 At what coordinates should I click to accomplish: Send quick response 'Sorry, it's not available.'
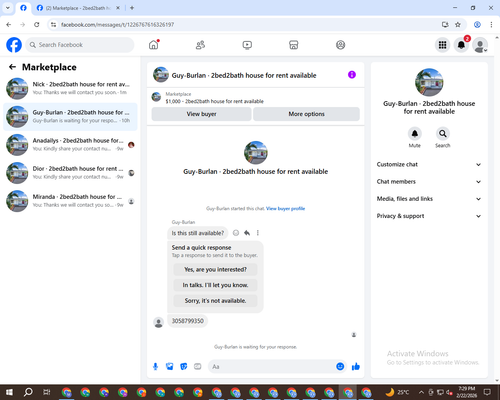(x=215, y=301)
